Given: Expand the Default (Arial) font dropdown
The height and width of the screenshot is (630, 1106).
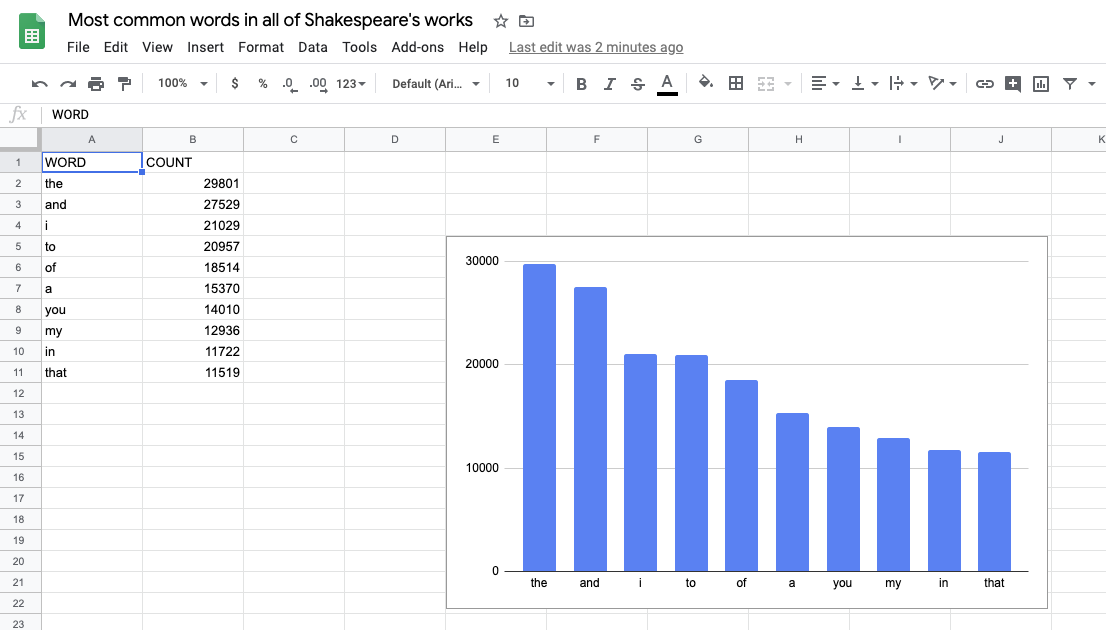Looking at the screenshot, I should click(435, 83).
